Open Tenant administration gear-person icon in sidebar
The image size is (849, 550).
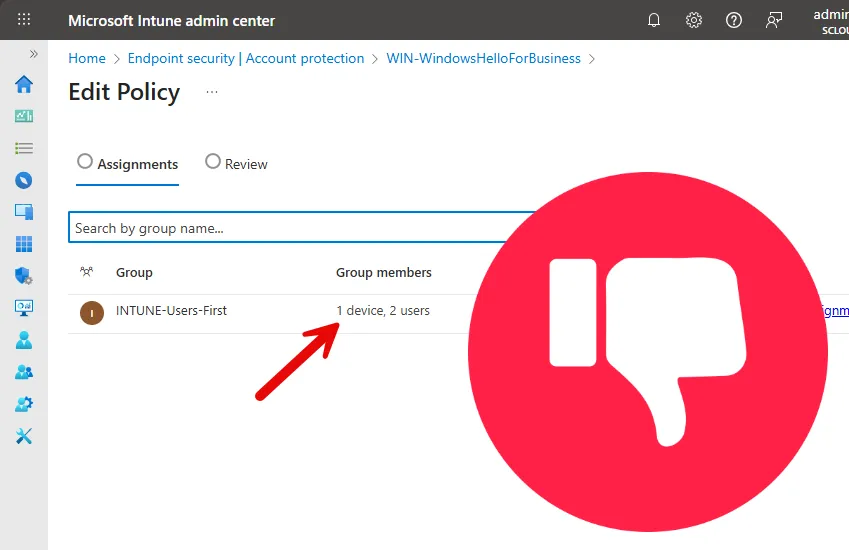[24, 404]
